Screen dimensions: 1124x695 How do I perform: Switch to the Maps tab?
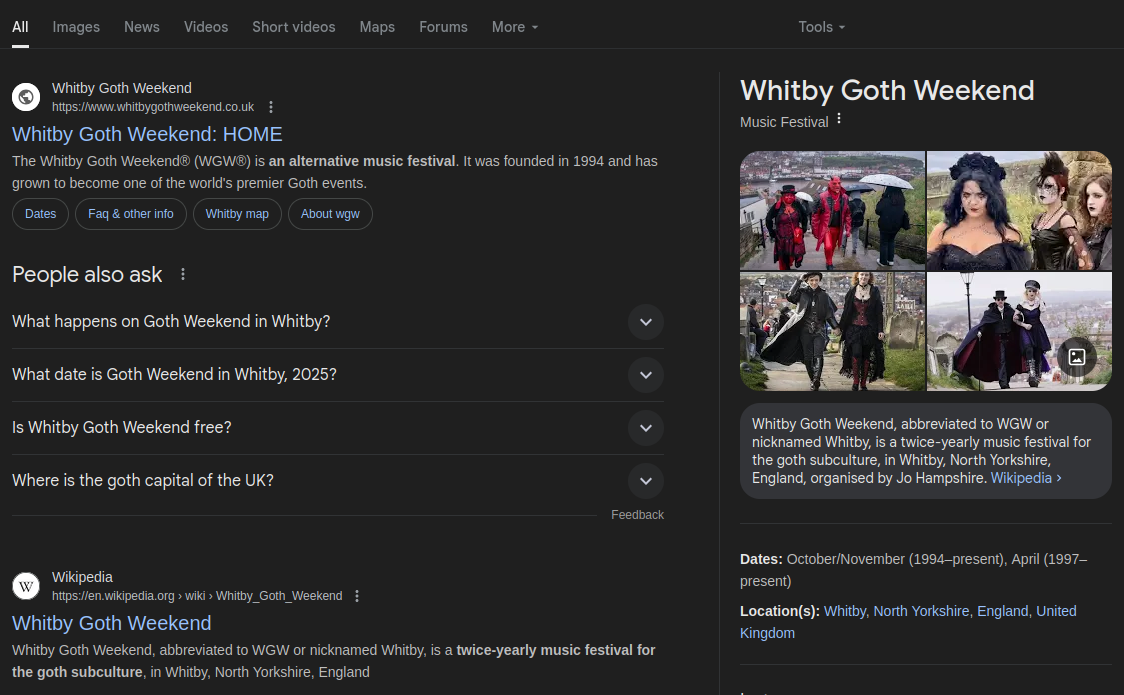point(377,27)
